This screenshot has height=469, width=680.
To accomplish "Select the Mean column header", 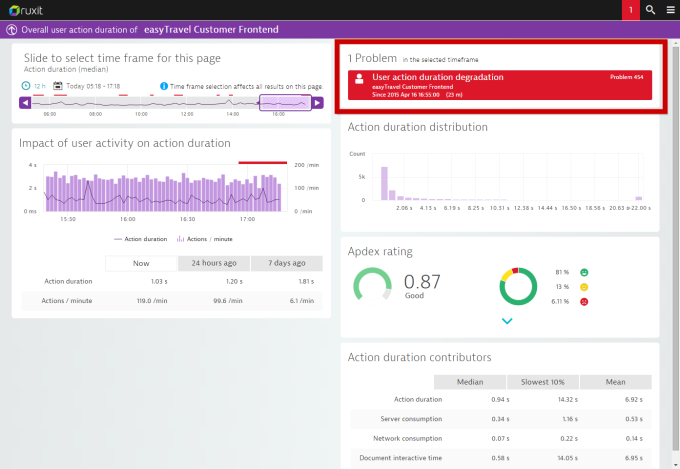I will click(615, 382).
